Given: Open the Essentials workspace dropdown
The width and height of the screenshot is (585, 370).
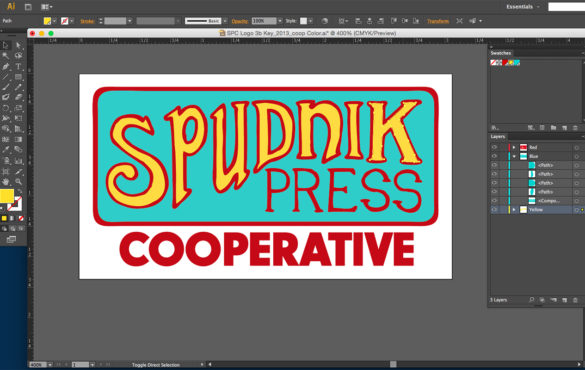Looking at the screenshot, I should (522, 7).
